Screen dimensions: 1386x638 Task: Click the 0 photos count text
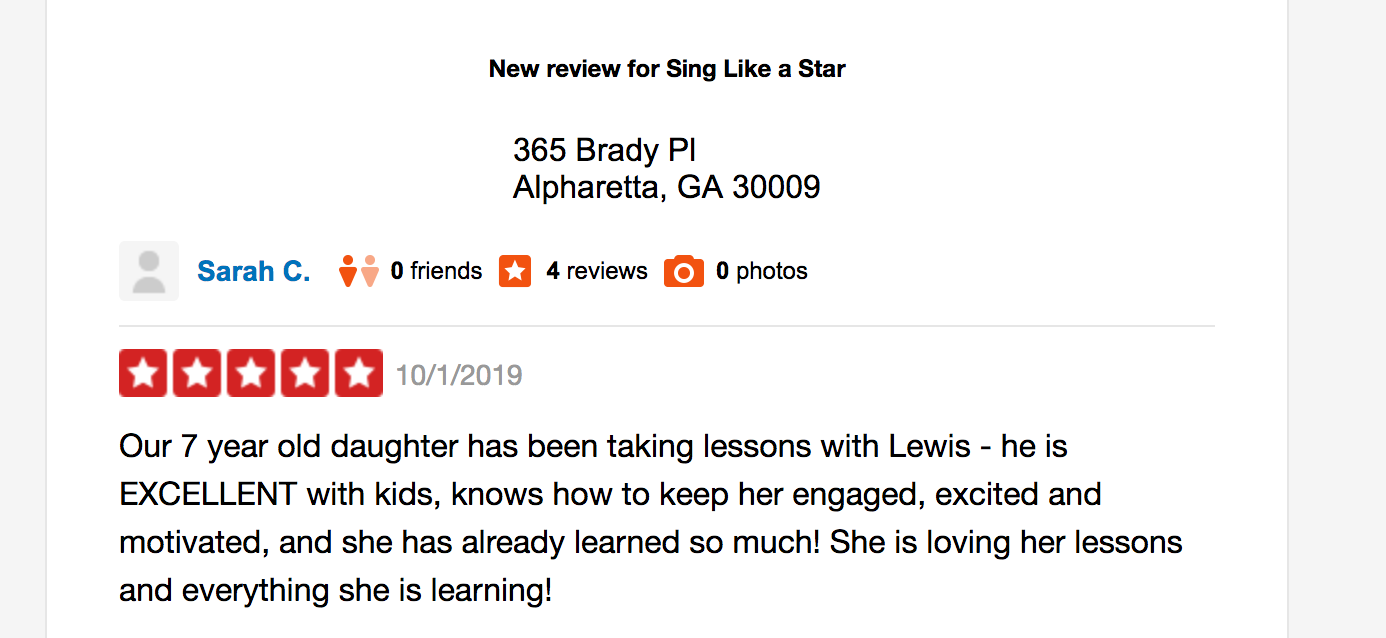(x=762, y=271)
